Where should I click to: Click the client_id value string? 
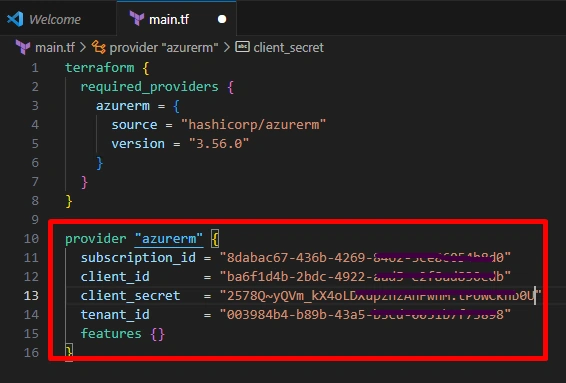pyautogui.click(x=365, y=277)
